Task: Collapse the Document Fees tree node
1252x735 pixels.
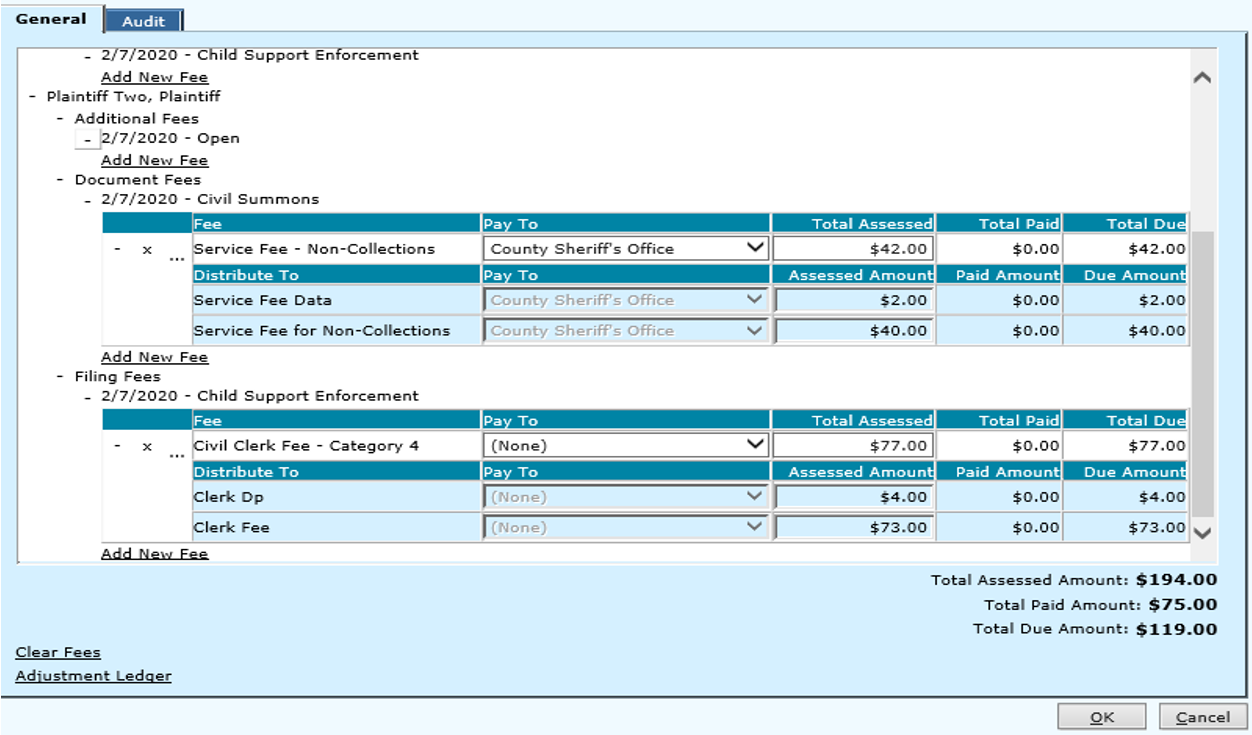Action: coord(61,181)
